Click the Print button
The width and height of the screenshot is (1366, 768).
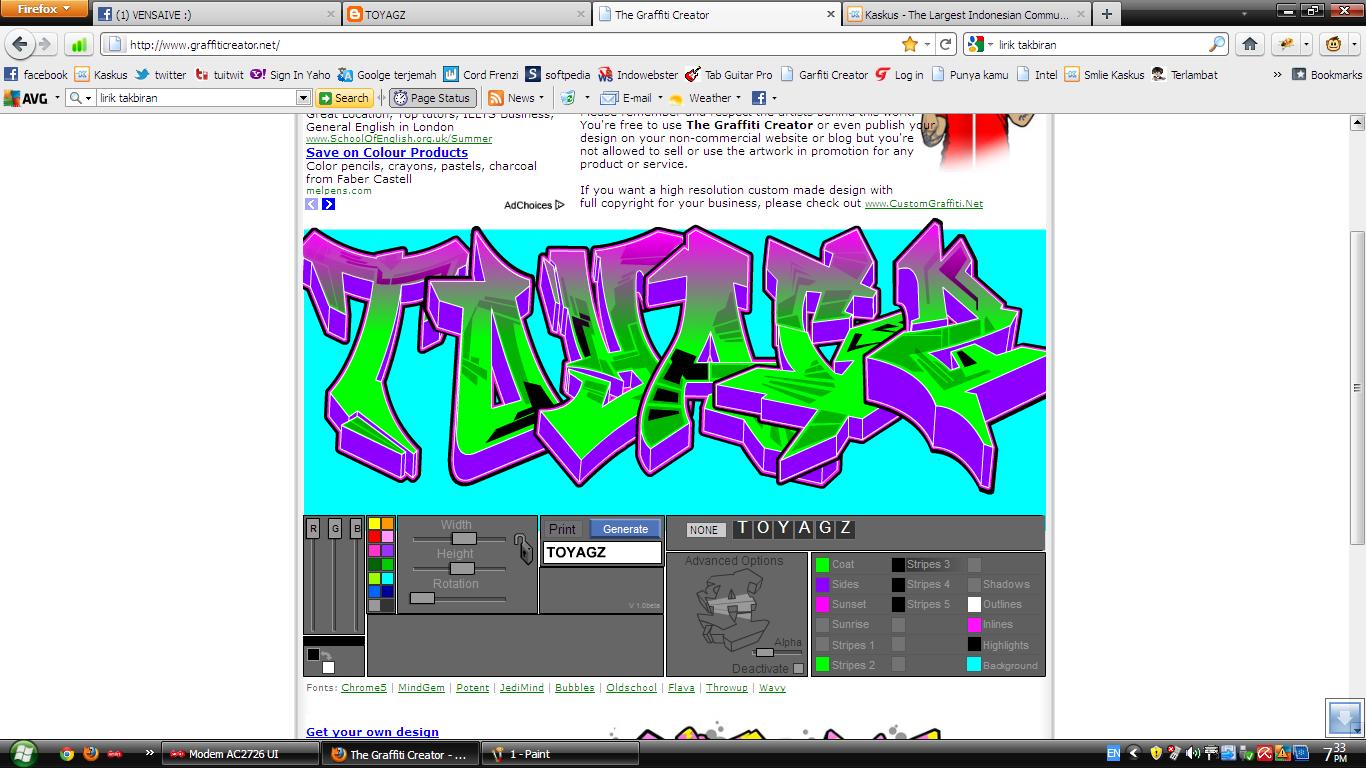[x=562, y=529]
